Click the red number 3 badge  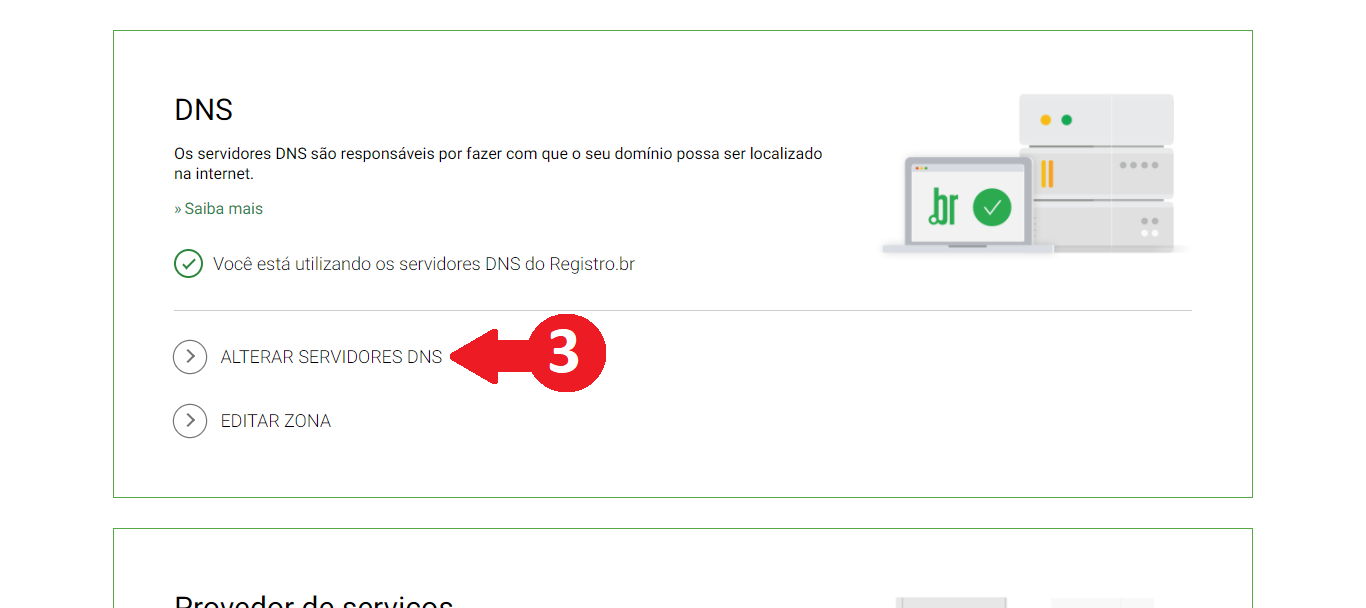coord(564,354)
